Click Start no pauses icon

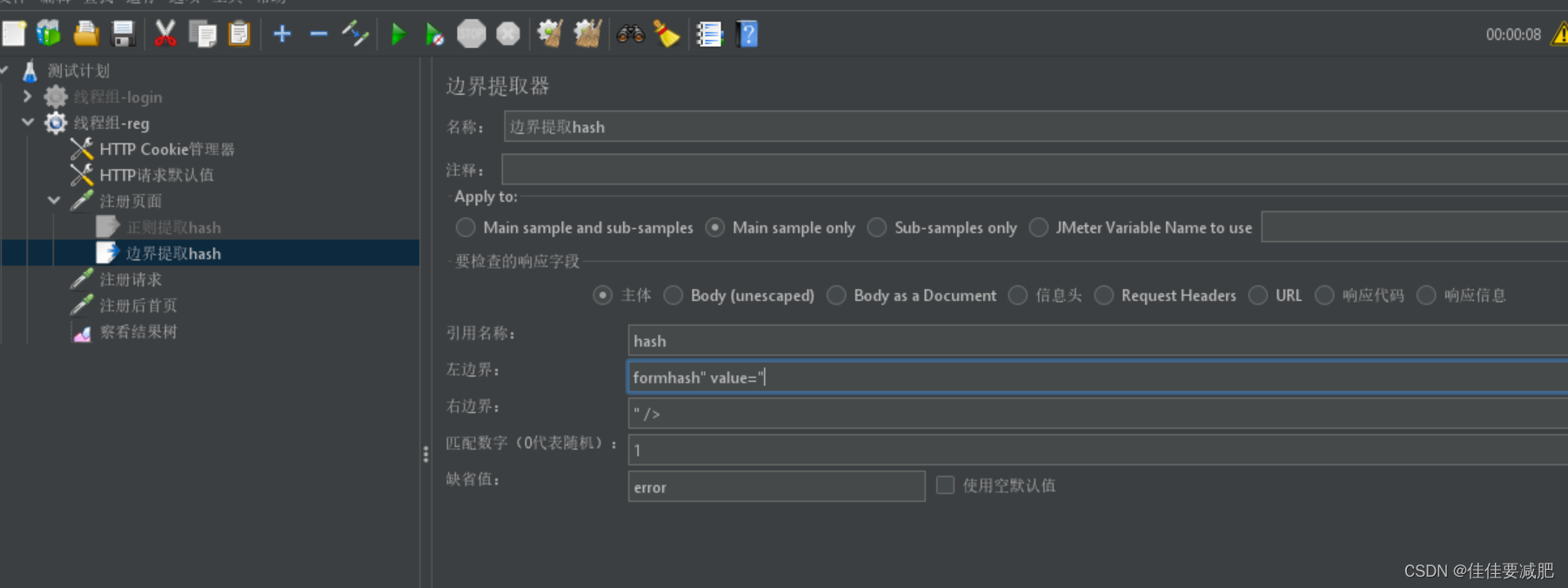click(435, 34)
